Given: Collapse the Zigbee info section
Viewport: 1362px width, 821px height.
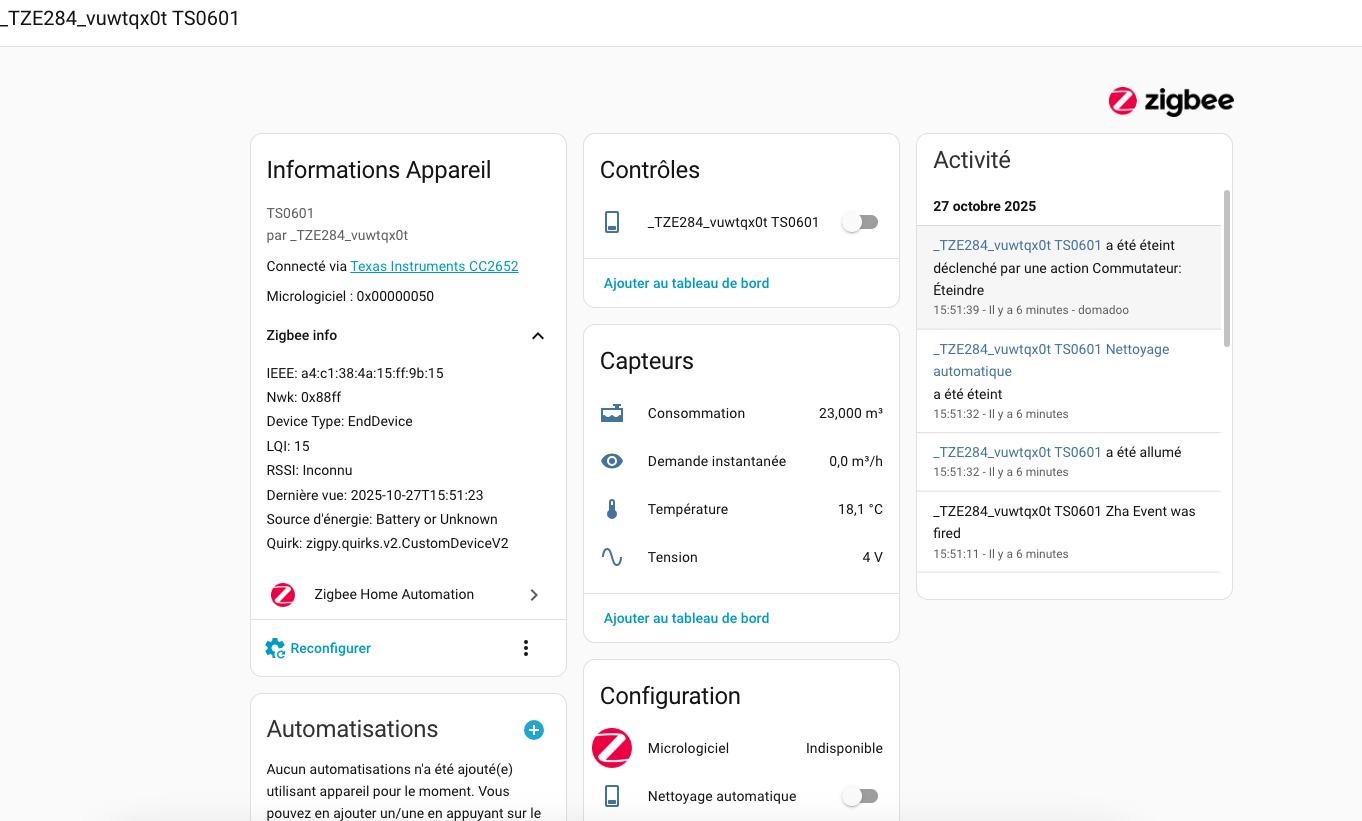Looking at the screenshot, I should point(537,336).
